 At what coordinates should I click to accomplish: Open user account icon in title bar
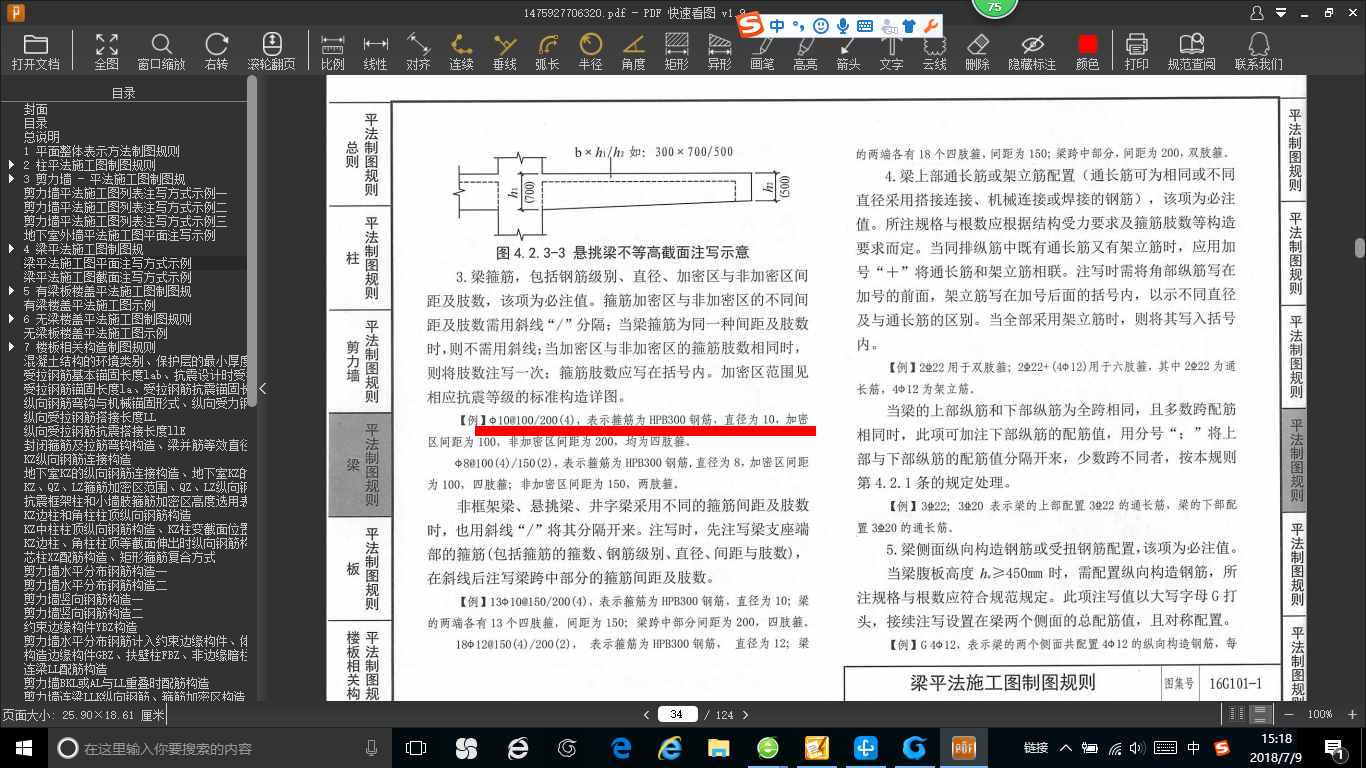[1256, 12]
